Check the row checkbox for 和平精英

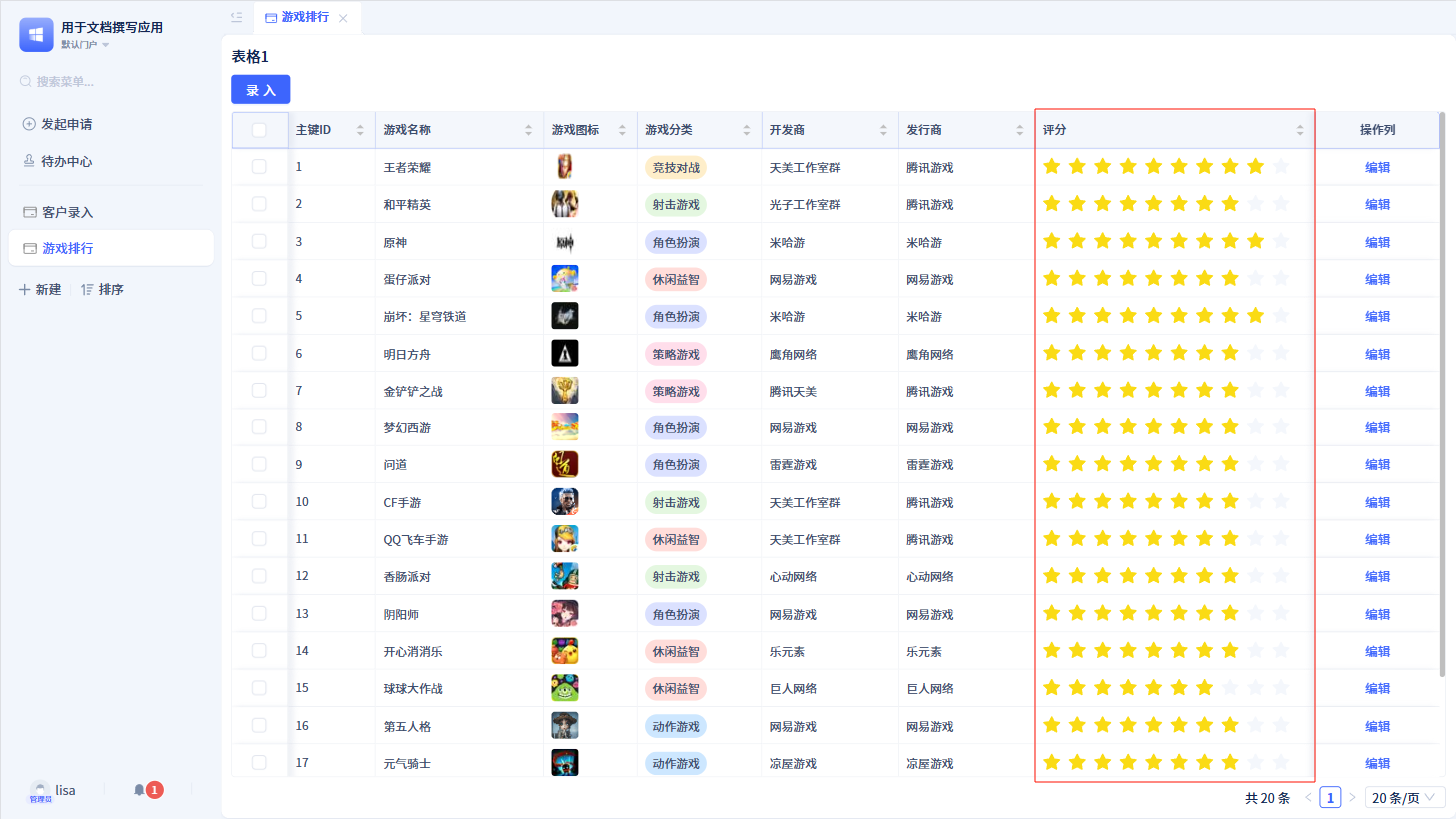pyautogui.click(x=259, y=204)
